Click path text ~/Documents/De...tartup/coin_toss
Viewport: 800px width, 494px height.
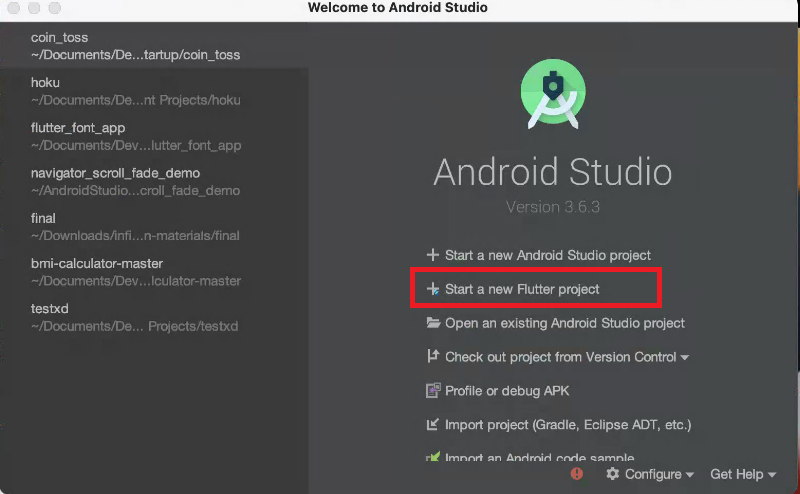(x=135, y=55)
